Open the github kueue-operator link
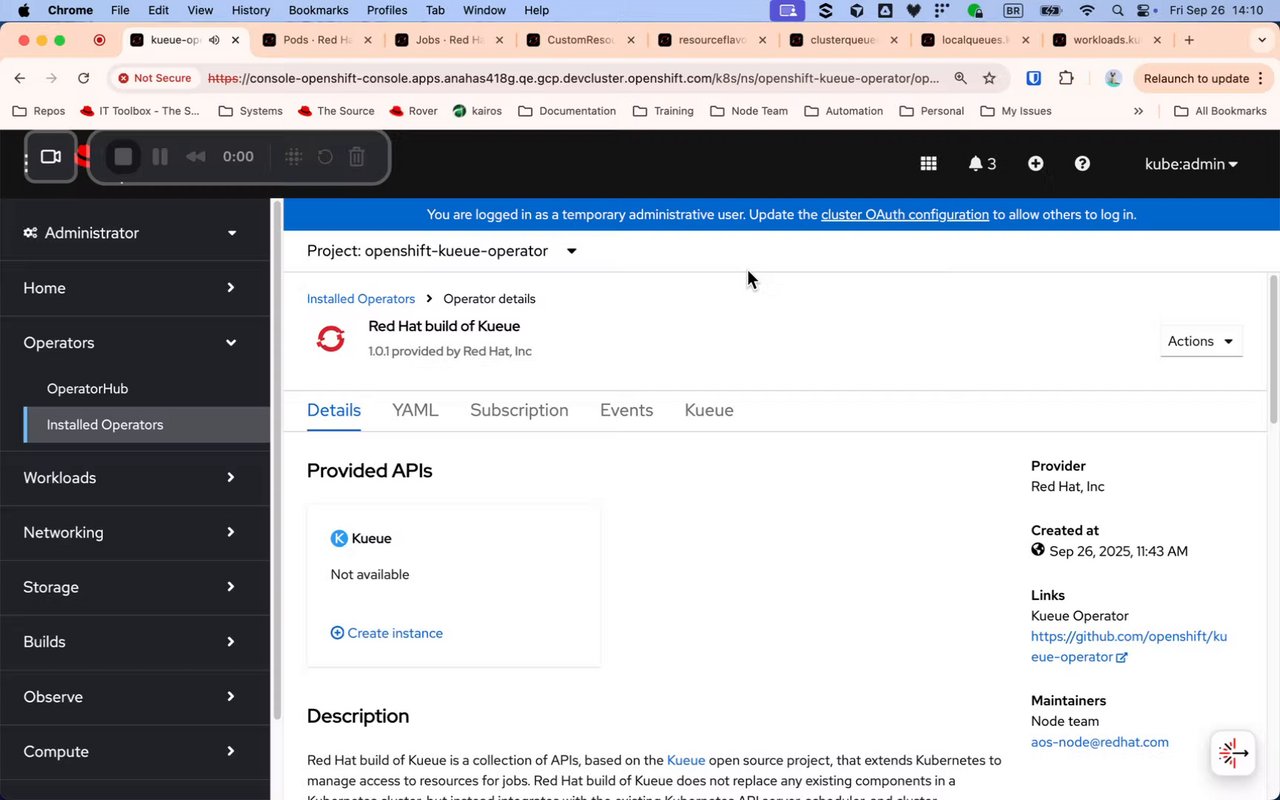Screen dimensions: 1280x800 click(x=1129, y=647)
